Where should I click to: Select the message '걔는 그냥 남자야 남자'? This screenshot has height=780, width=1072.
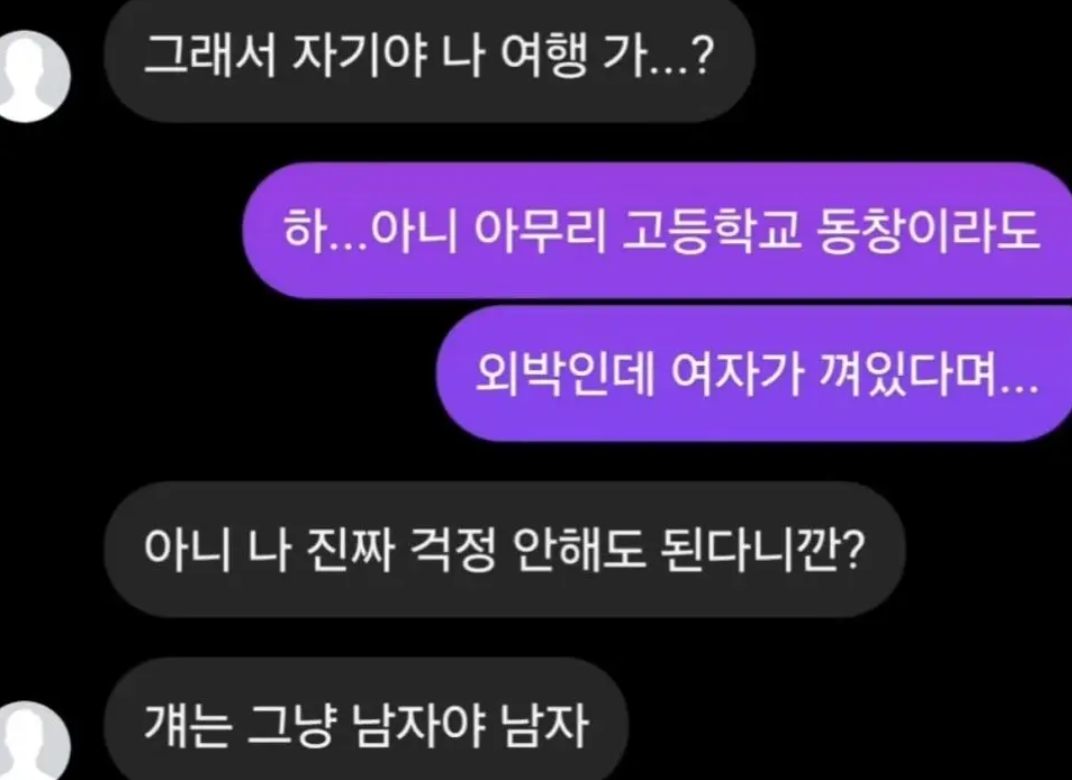366,720
